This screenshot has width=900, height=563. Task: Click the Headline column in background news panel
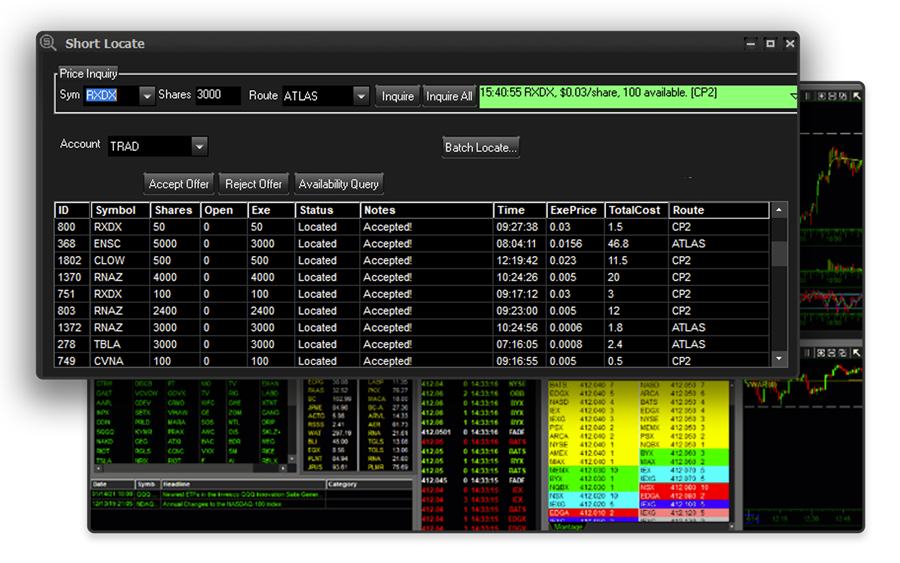[243, 484]
